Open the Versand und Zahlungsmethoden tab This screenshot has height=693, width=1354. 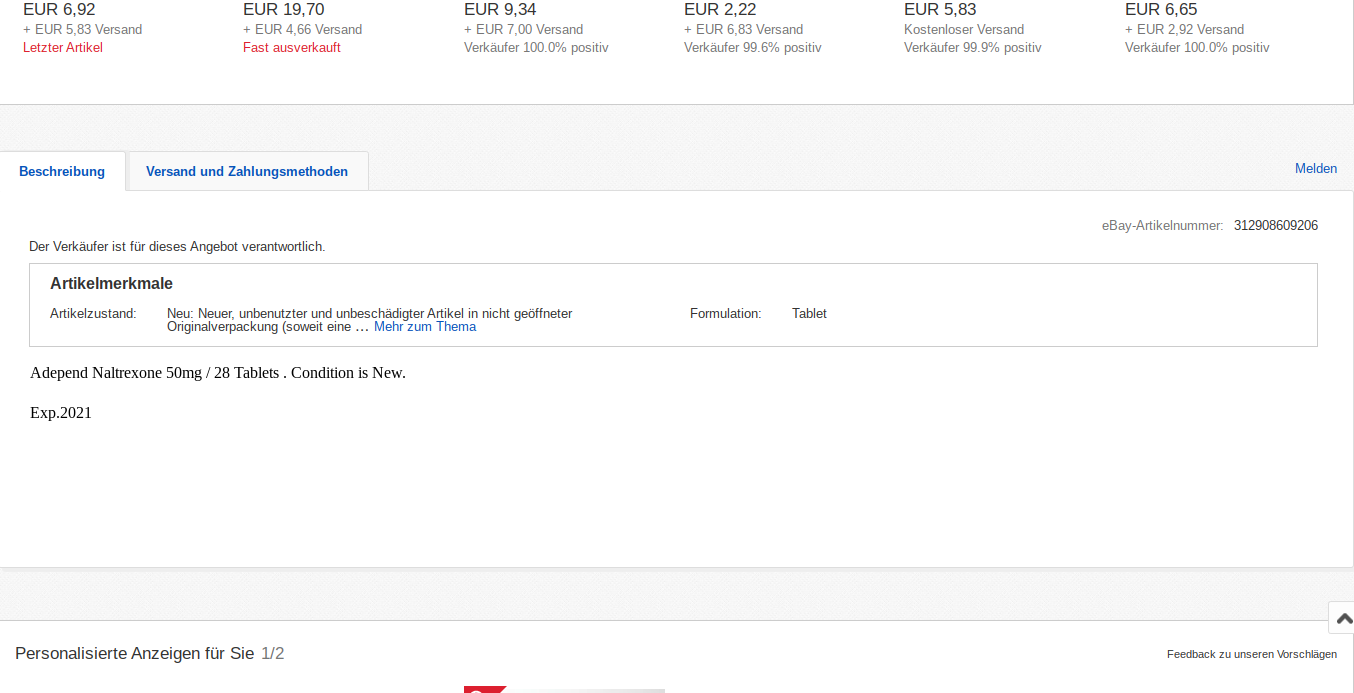[247, 171]
